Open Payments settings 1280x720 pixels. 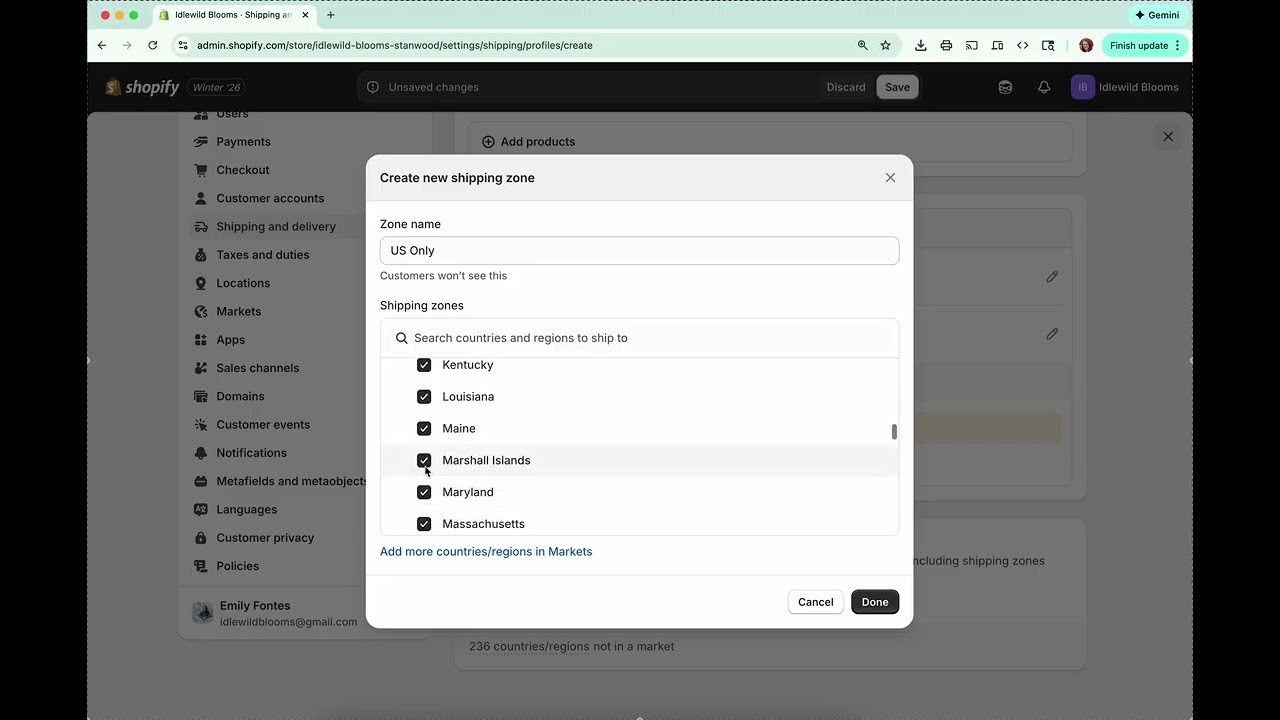[243, 142]
